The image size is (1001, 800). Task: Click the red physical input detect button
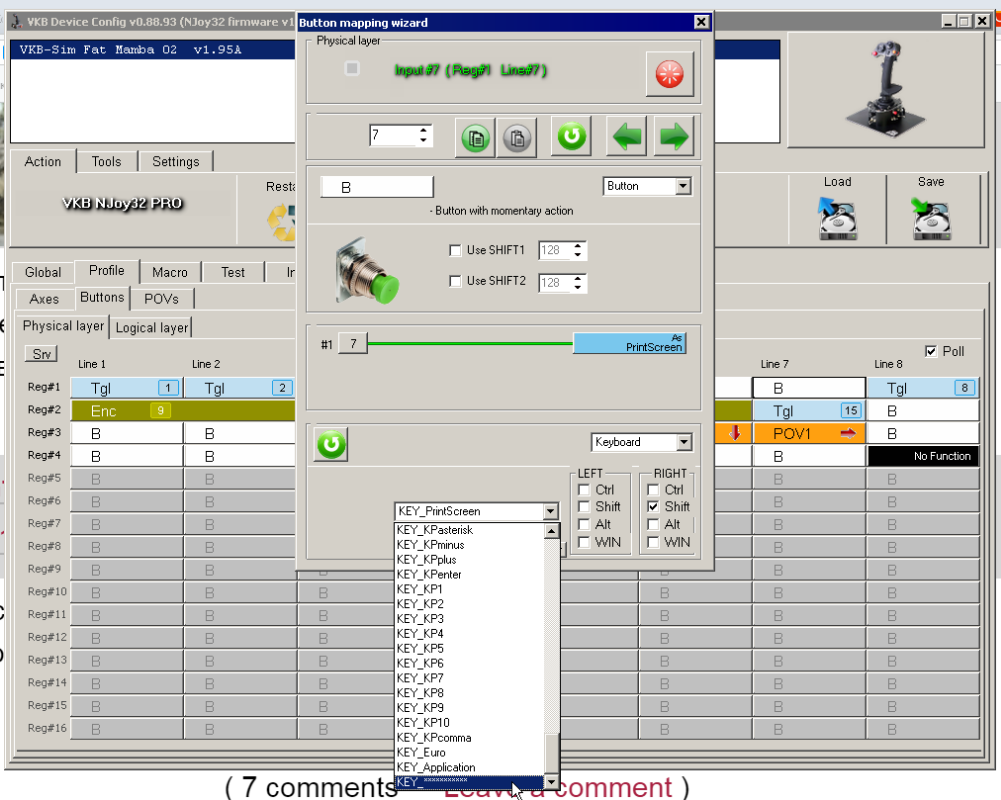coord(669,75)
